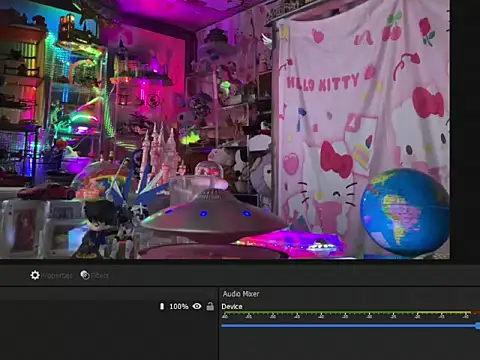
Task: Toggle the lock icon for the source
Action: [x=210, y=306]
